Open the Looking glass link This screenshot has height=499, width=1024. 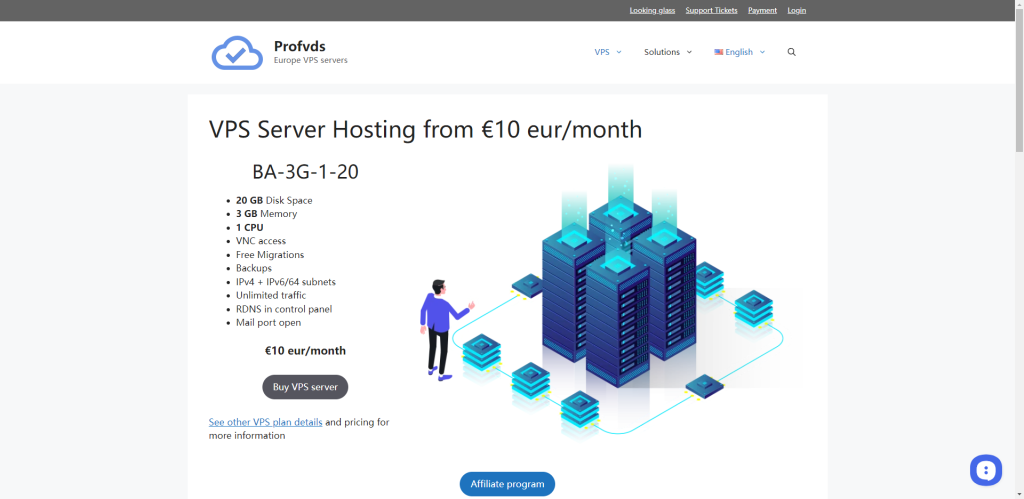pos(652,10)
